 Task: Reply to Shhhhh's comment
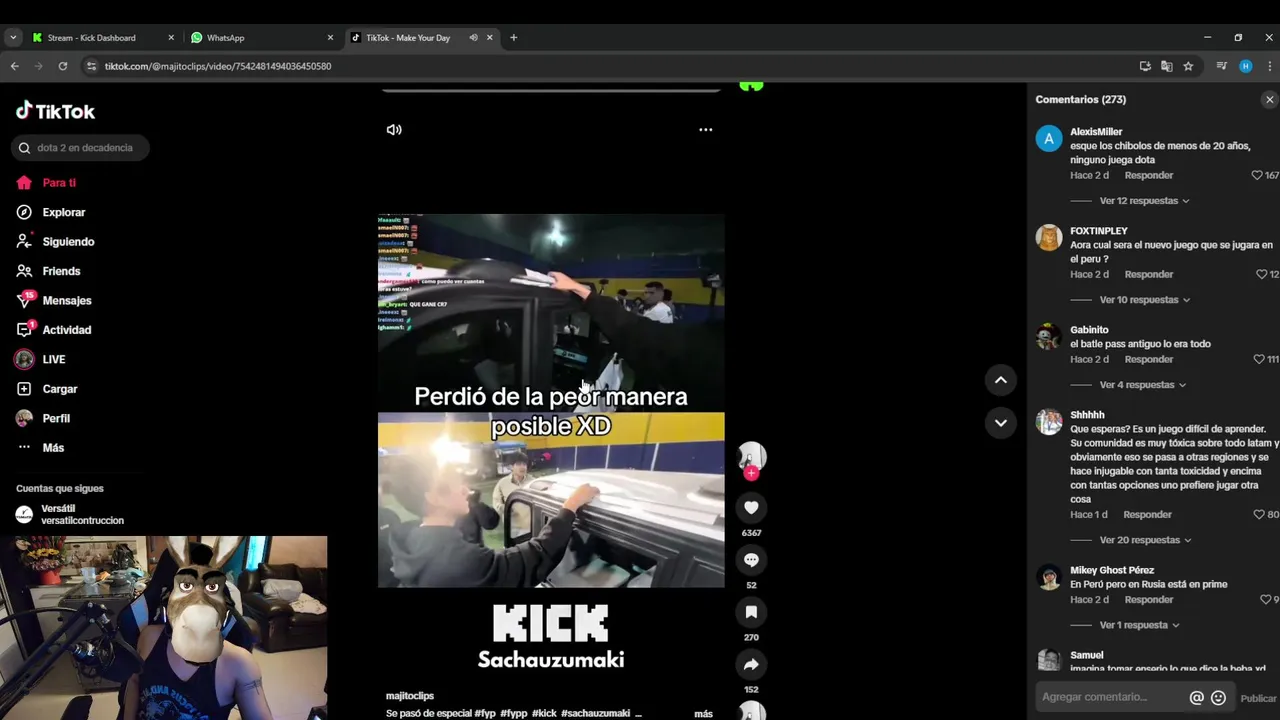[1147, 514]
